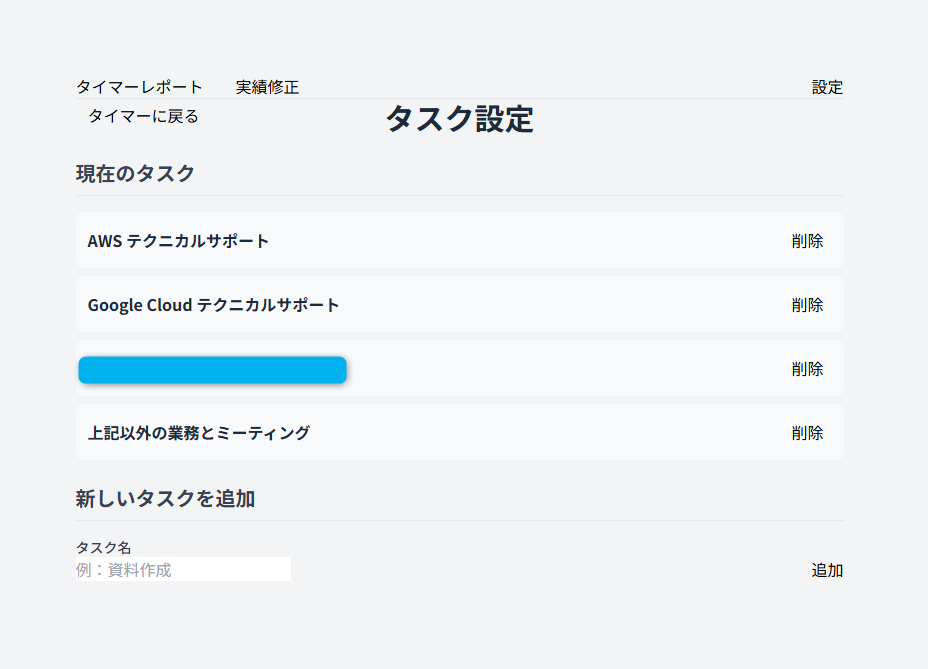Click the 例:資料作成 placeholder text
Image resolution: width=928 pixels, height=669 pixels.
click(124, 570)
